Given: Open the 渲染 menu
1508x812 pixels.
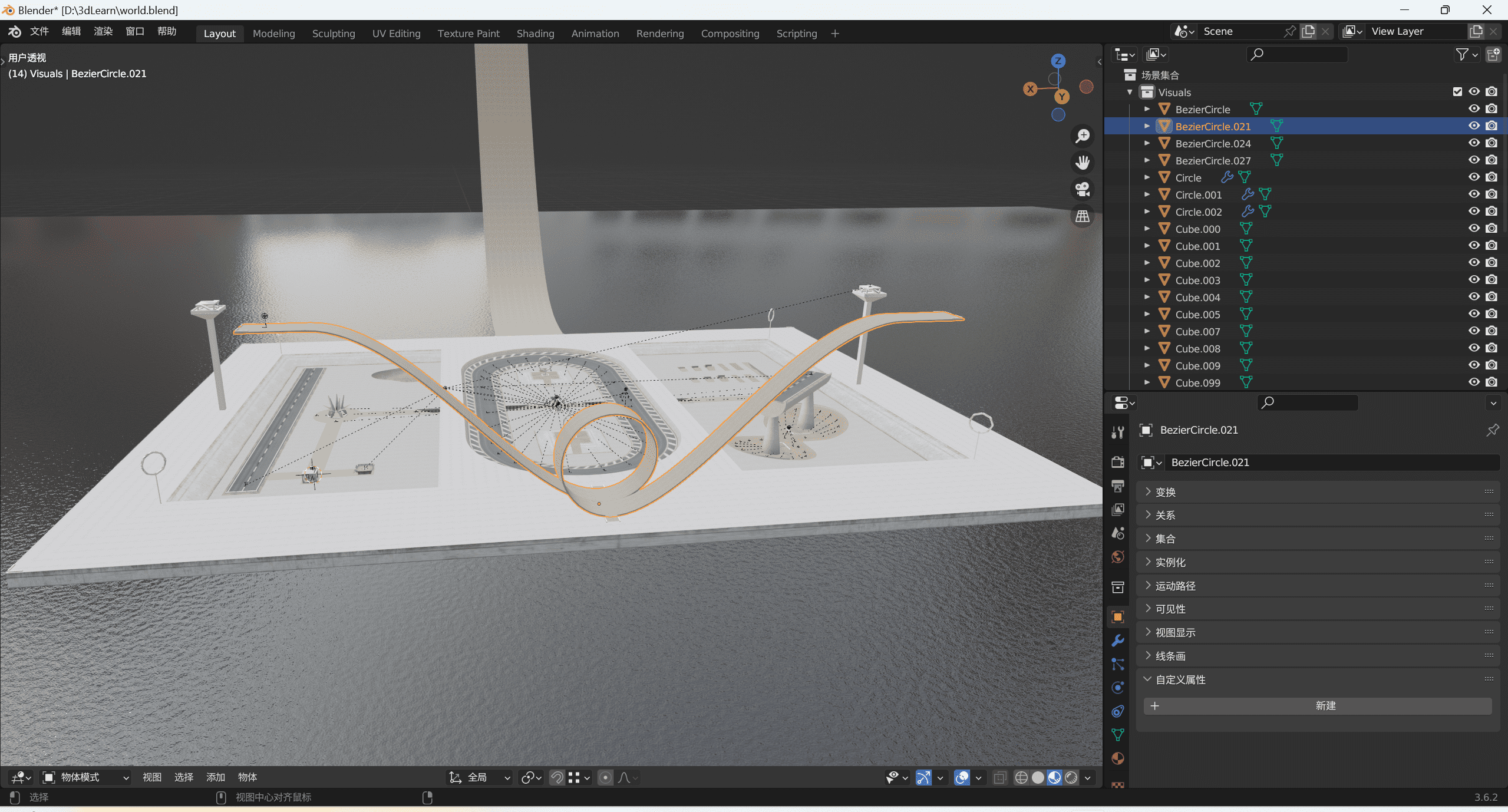Looking at the screenshot, I should pos(103,31).
